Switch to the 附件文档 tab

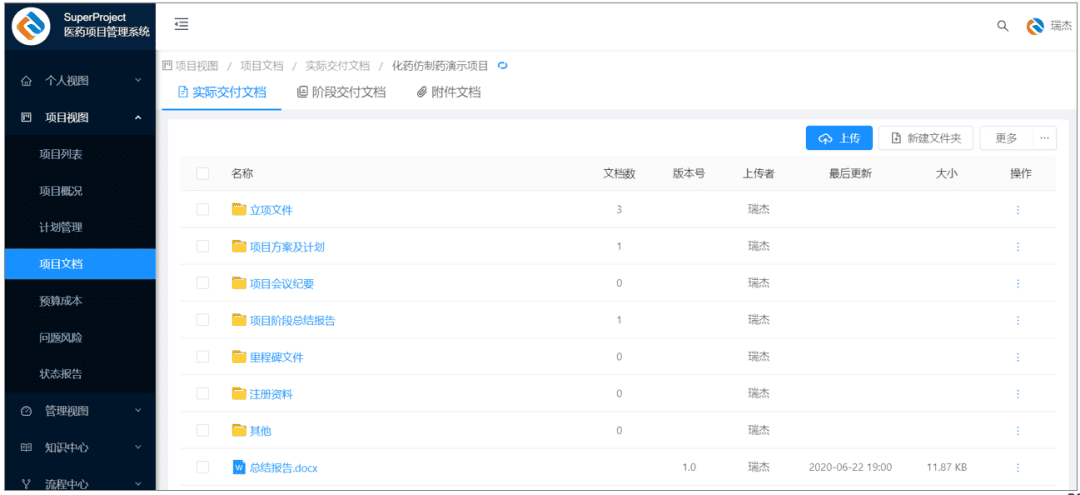pos(448,92)
